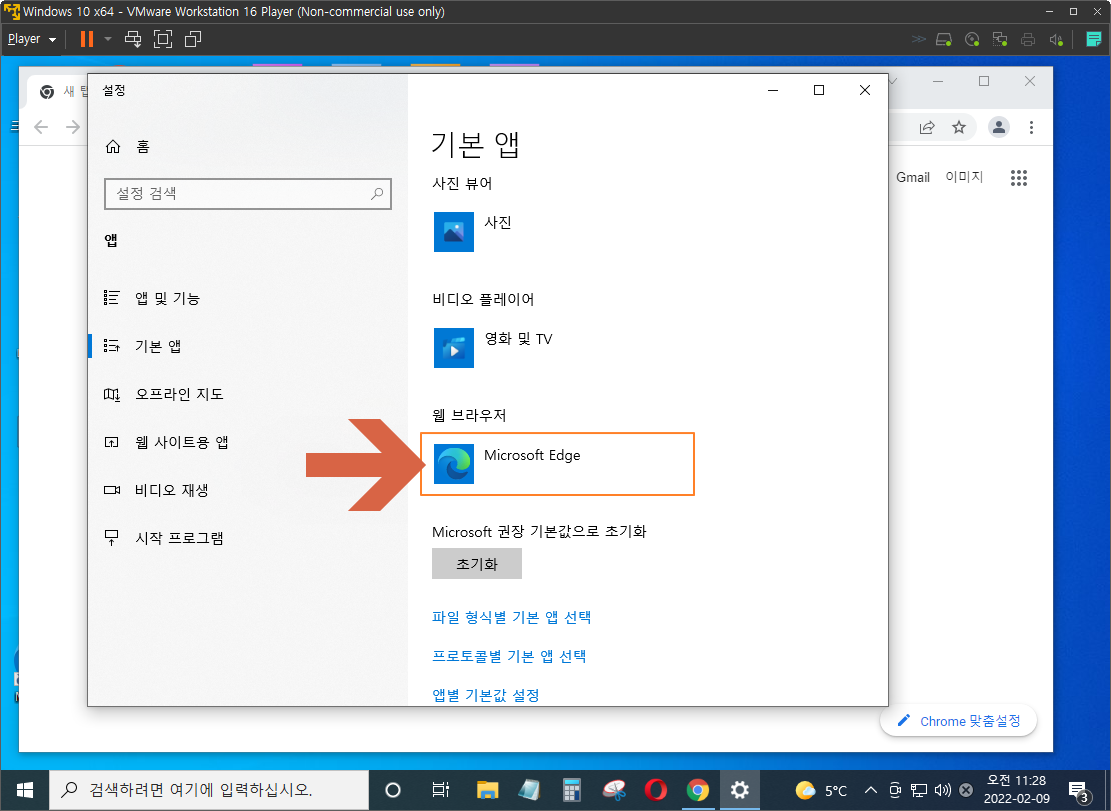Click the printer device icon
Viewport: 1111px width, 811px height.
[1028, 39]
